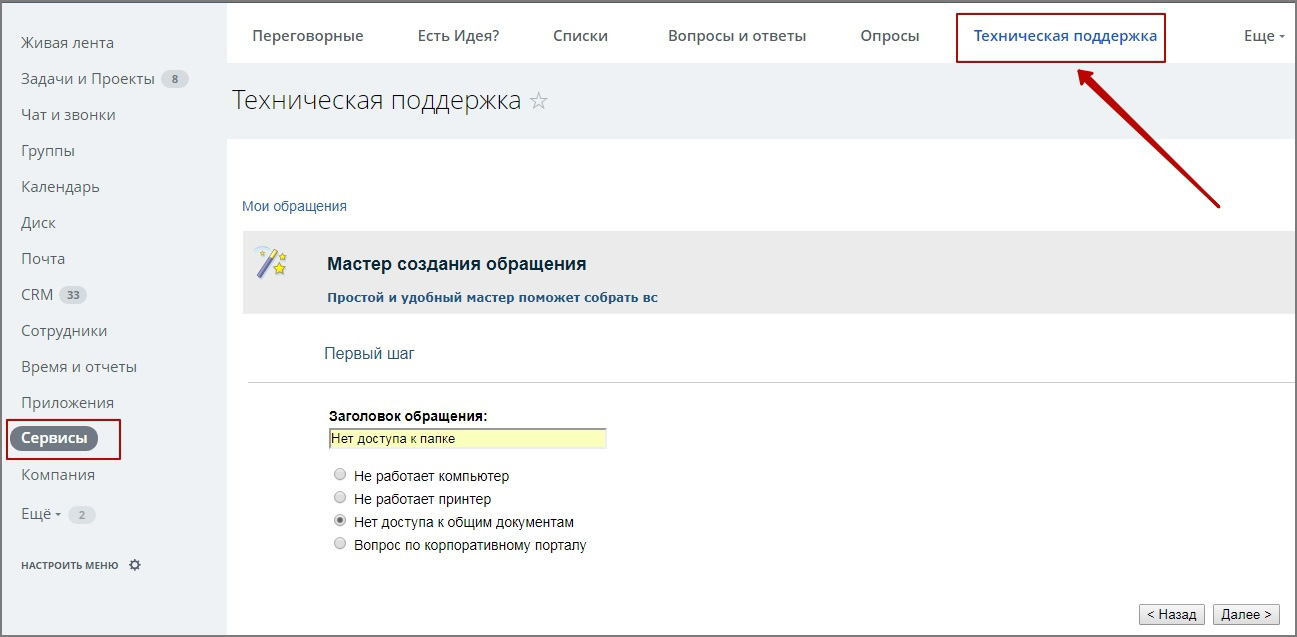Expand the sidebar Ещё menu item
Image resolution: width=1297 pixels, height=637 pixels.
(40, 514)
